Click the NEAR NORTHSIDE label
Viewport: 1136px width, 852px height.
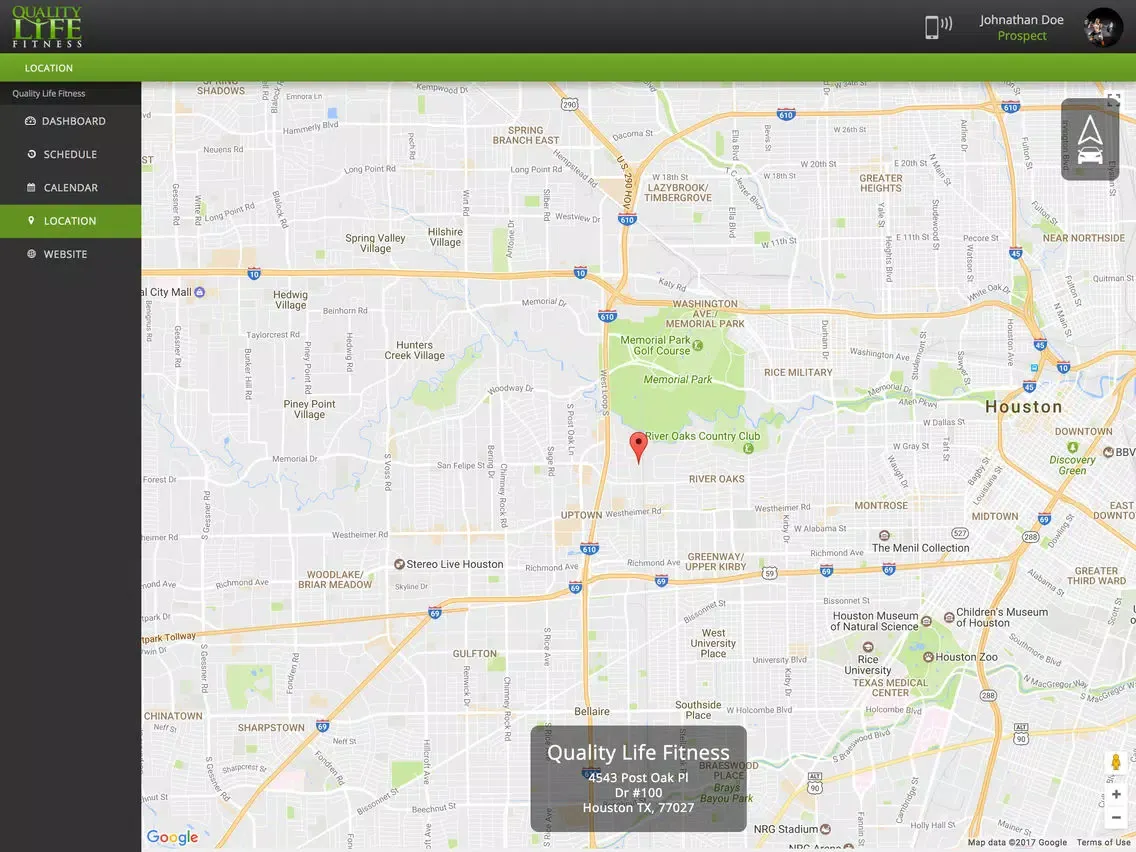click(x=1084, y=238)
